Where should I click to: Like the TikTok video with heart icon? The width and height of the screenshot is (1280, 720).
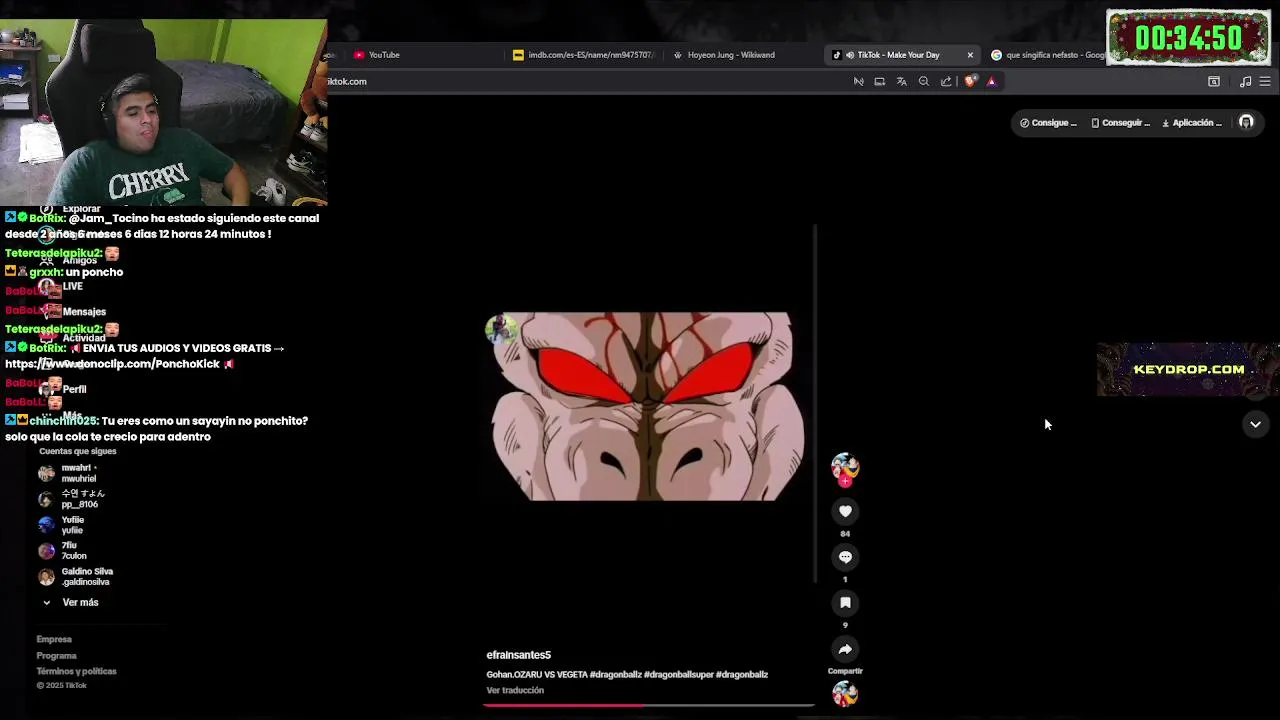(845, 511)
